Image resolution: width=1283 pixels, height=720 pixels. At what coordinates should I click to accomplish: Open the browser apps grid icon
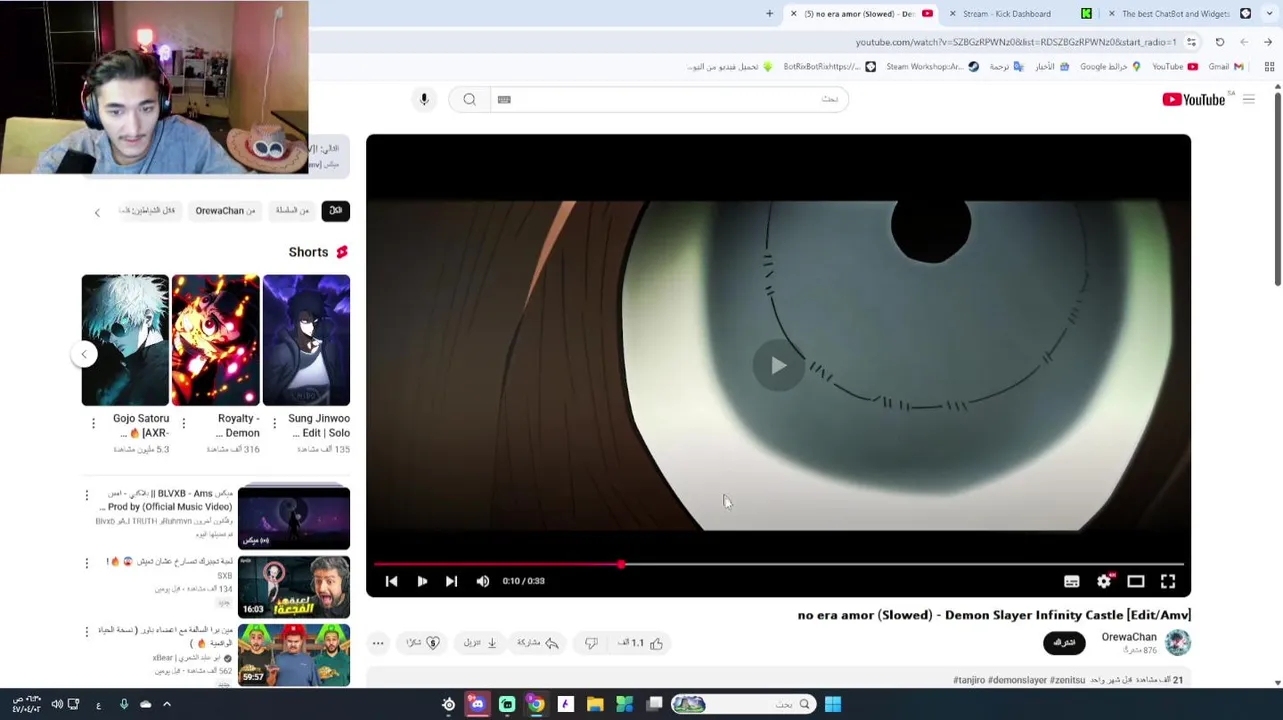tap(1269, 67)
